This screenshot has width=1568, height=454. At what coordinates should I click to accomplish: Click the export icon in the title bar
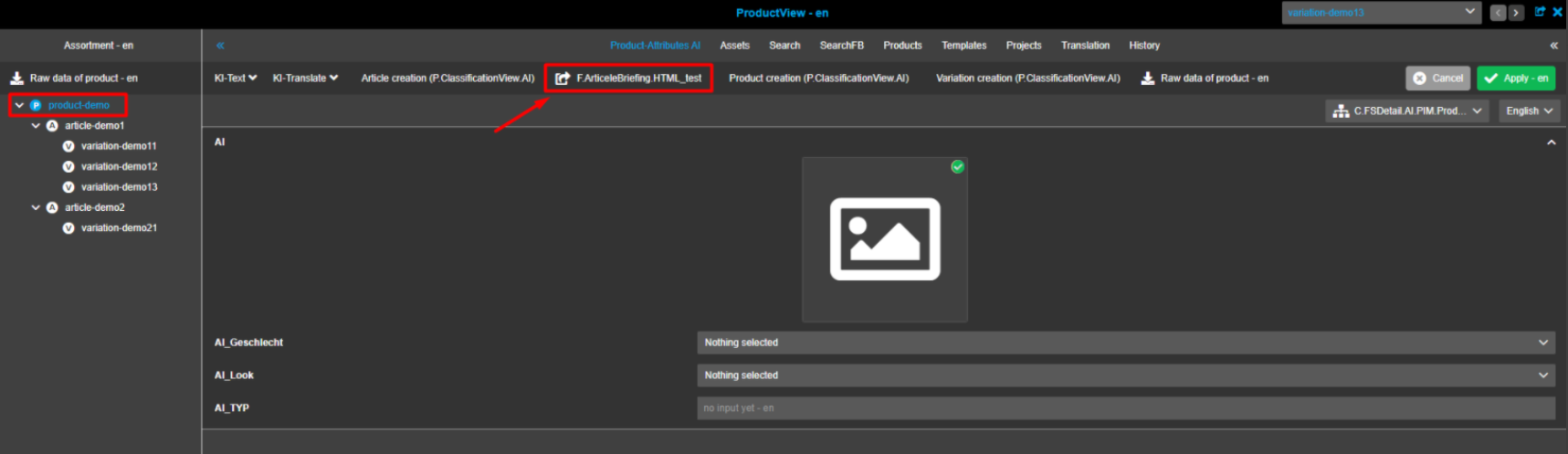(1540, 12)
